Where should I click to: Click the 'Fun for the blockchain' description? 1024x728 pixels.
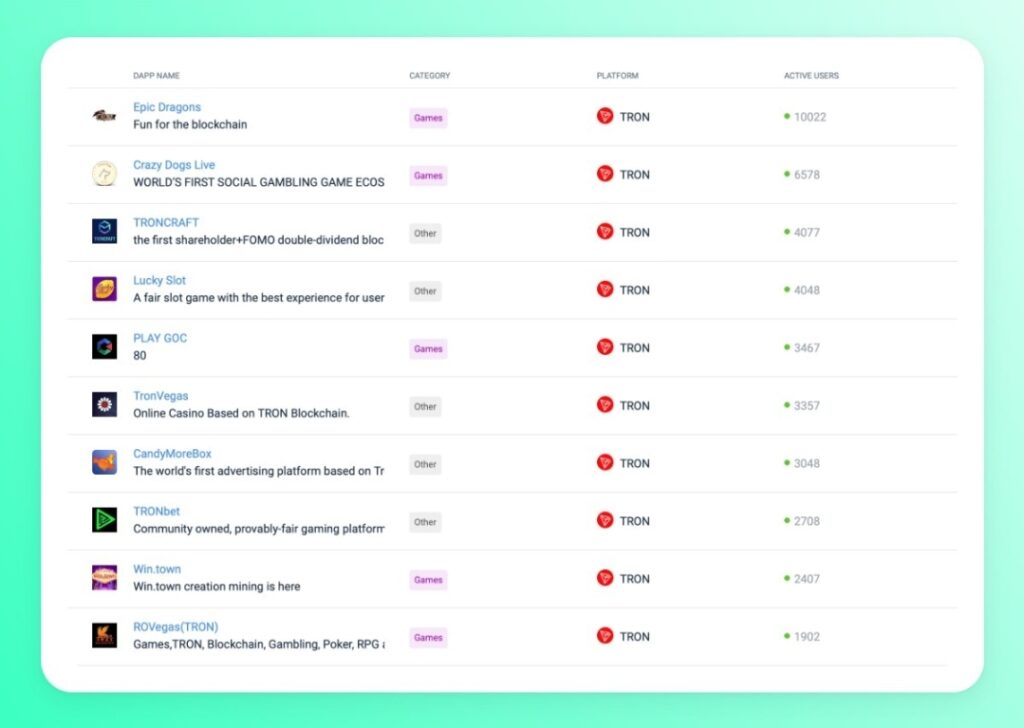pos(190,124)
